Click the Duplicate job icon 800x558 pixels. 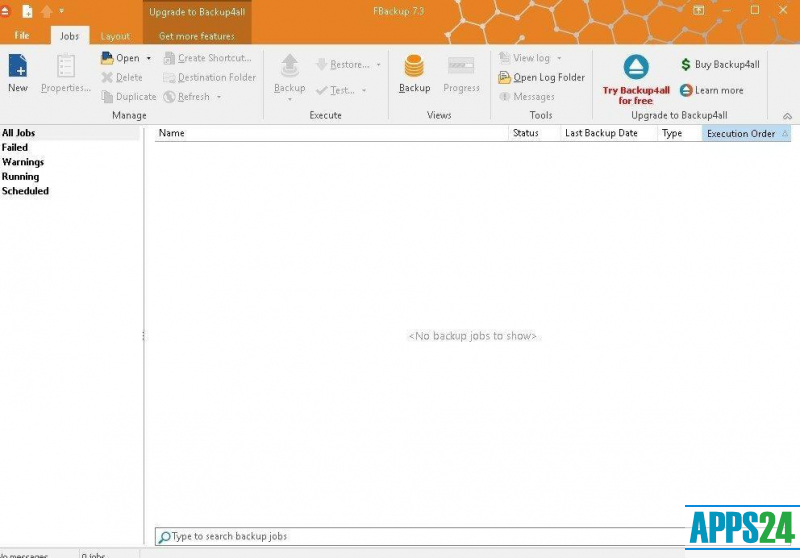(107, 96)
